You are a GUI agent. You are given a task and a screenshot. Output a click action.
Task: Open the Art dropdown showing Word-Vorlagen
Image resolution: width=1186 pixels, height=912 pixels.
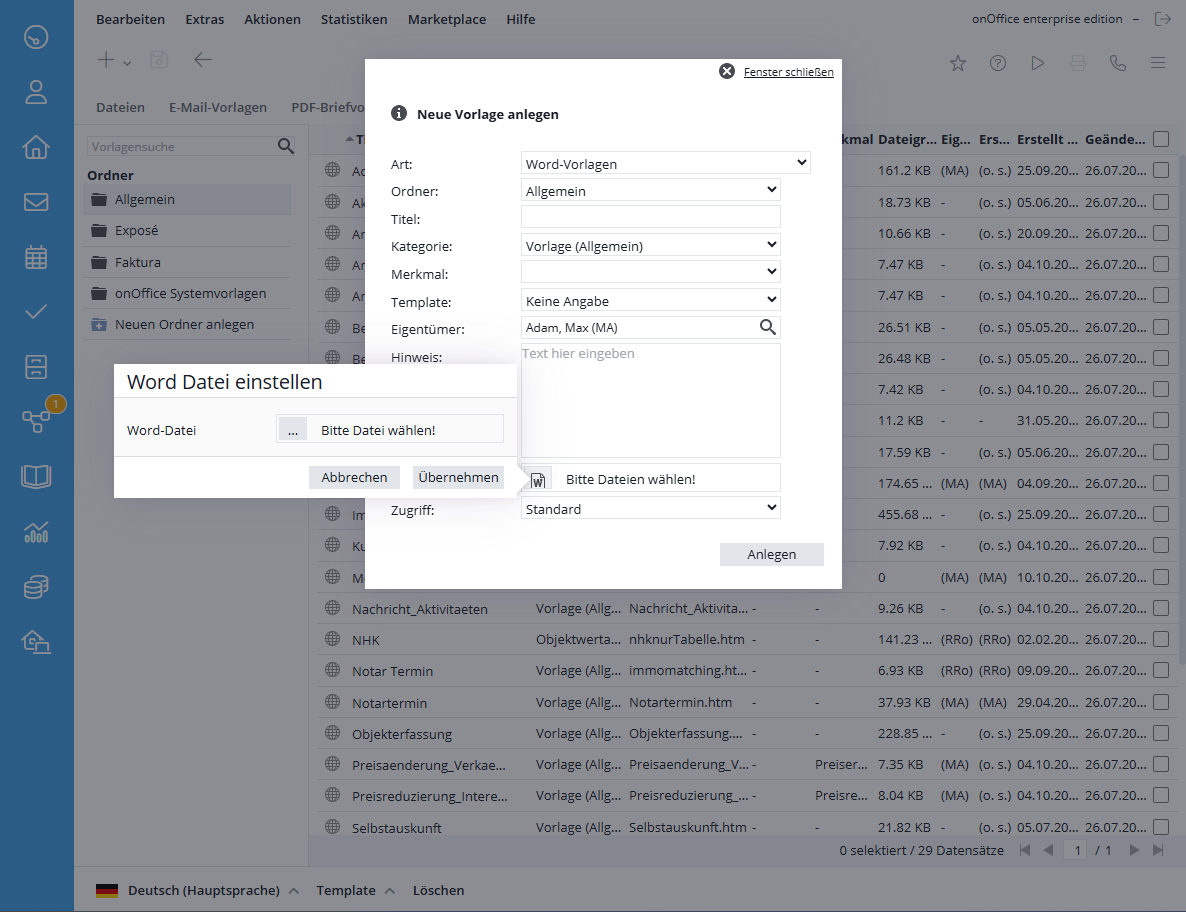coord(665,163)
